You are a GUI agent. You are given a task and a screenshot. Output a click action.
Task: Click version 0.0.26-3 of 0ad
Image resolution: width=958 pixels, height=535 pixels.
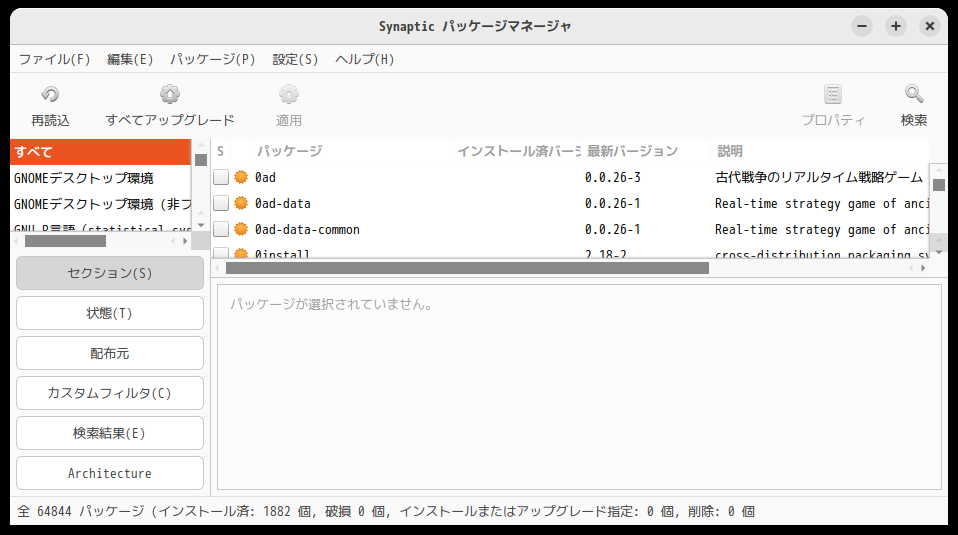tap(613, 177)
